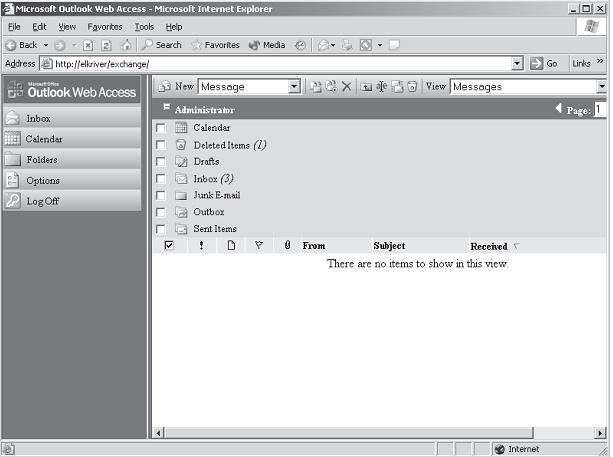Collapse the Administrator folder list
Screen dimensions: 613x457
point(167,106)
